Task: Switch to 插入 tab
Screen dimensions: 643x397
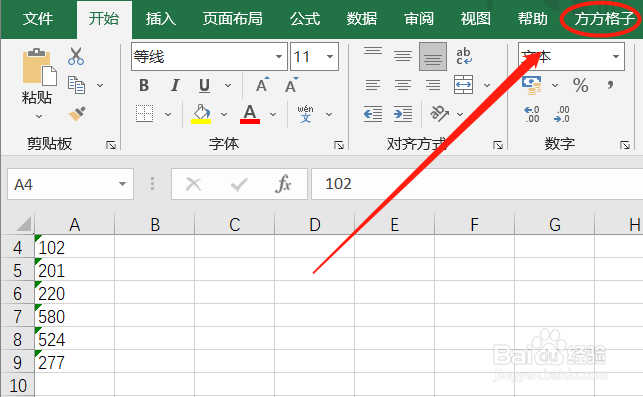Action: point(160,19)
